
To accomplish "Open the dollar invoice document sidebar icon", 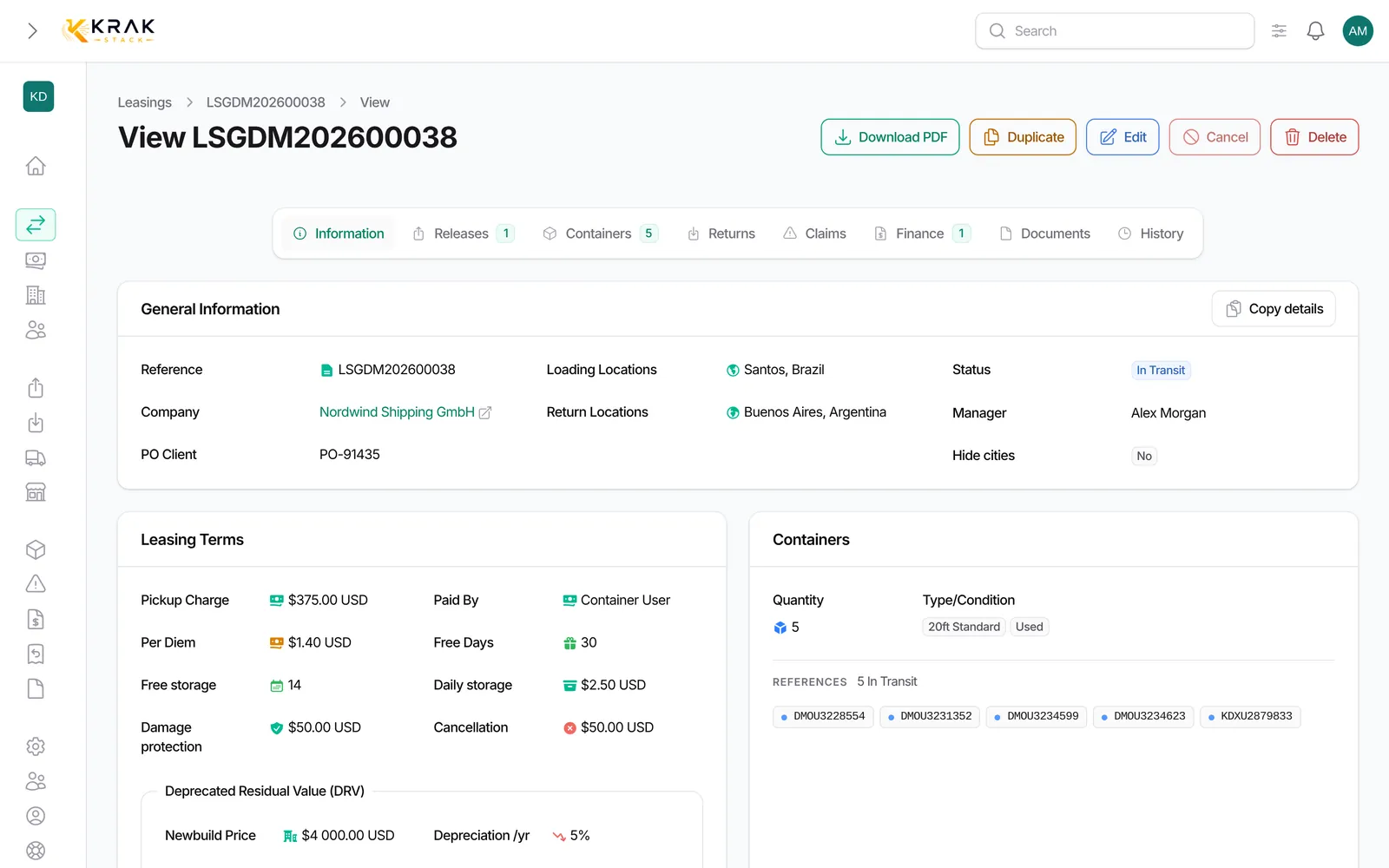I will pyautogui.click(x=36, y=619).
